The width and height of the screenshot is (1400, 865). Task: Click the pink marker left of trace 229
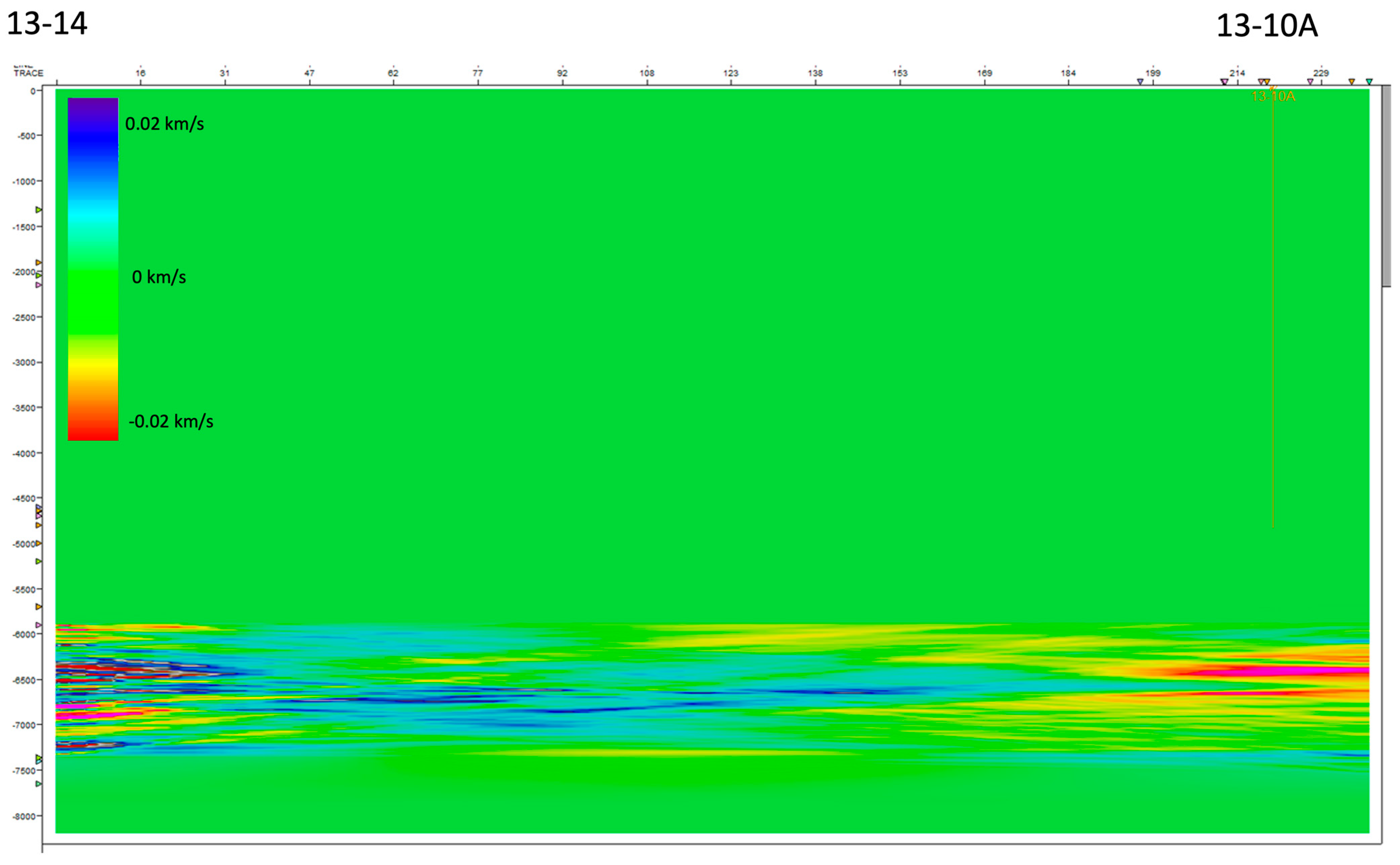click(1310, 82)
